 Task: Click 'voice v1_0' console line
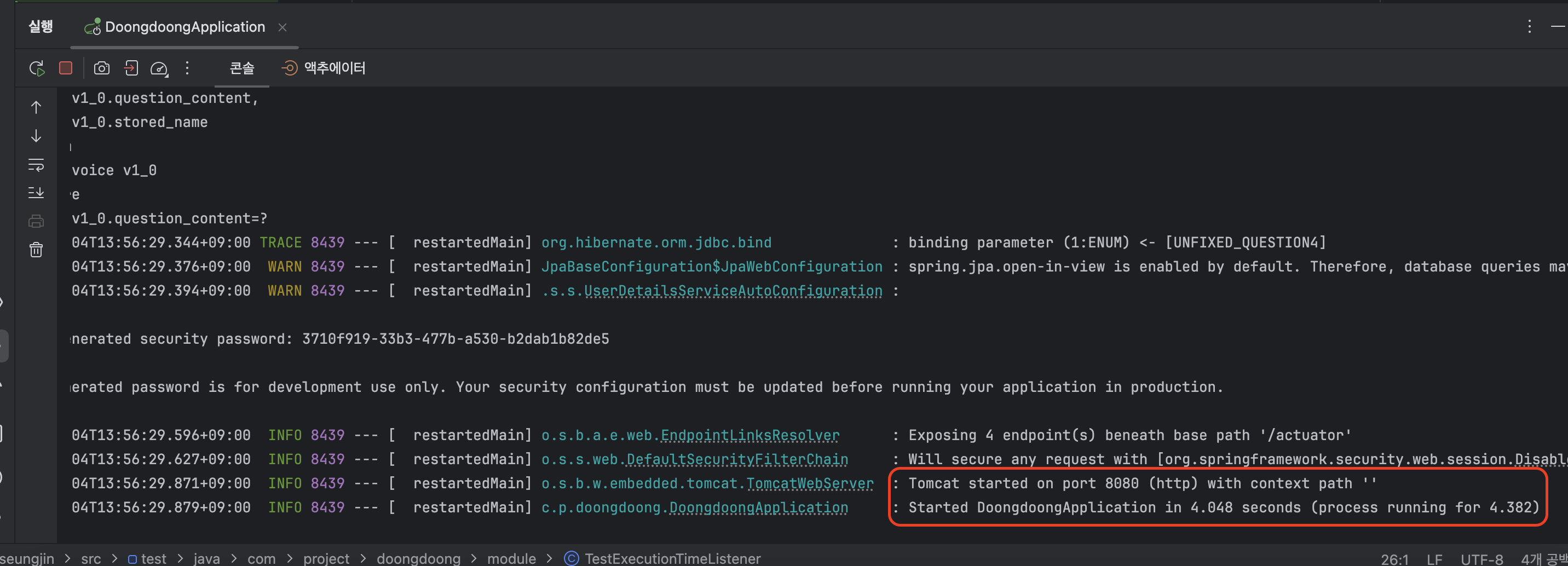click(x=114, y=170)
